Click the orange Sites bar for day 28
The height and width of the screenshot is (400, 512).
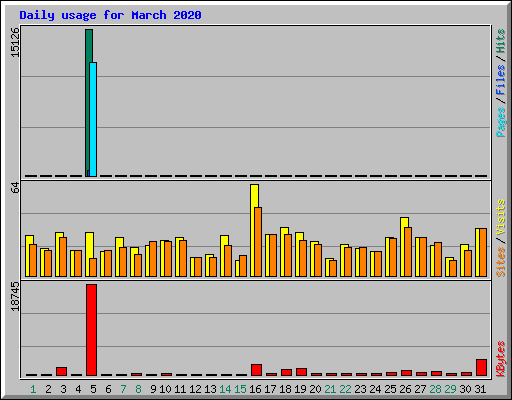coord(438,259)
